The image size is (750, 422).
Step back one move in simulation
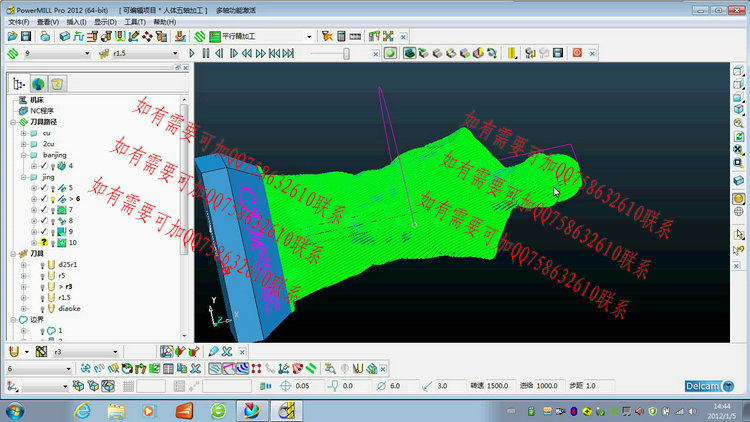219,53
